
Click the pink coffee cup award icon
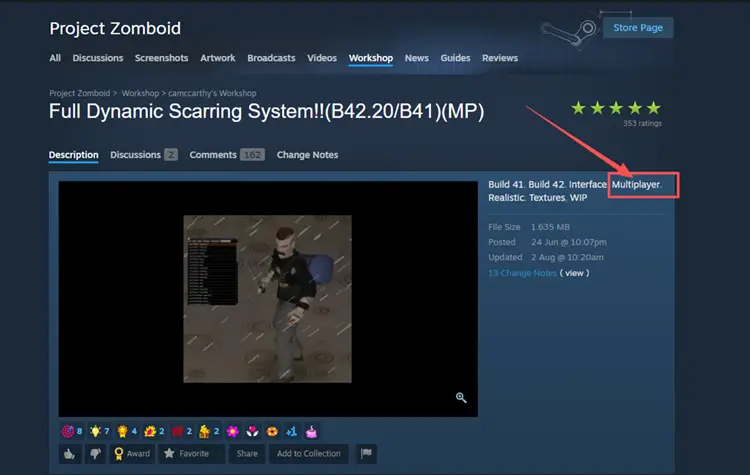(x=311, y=431)
